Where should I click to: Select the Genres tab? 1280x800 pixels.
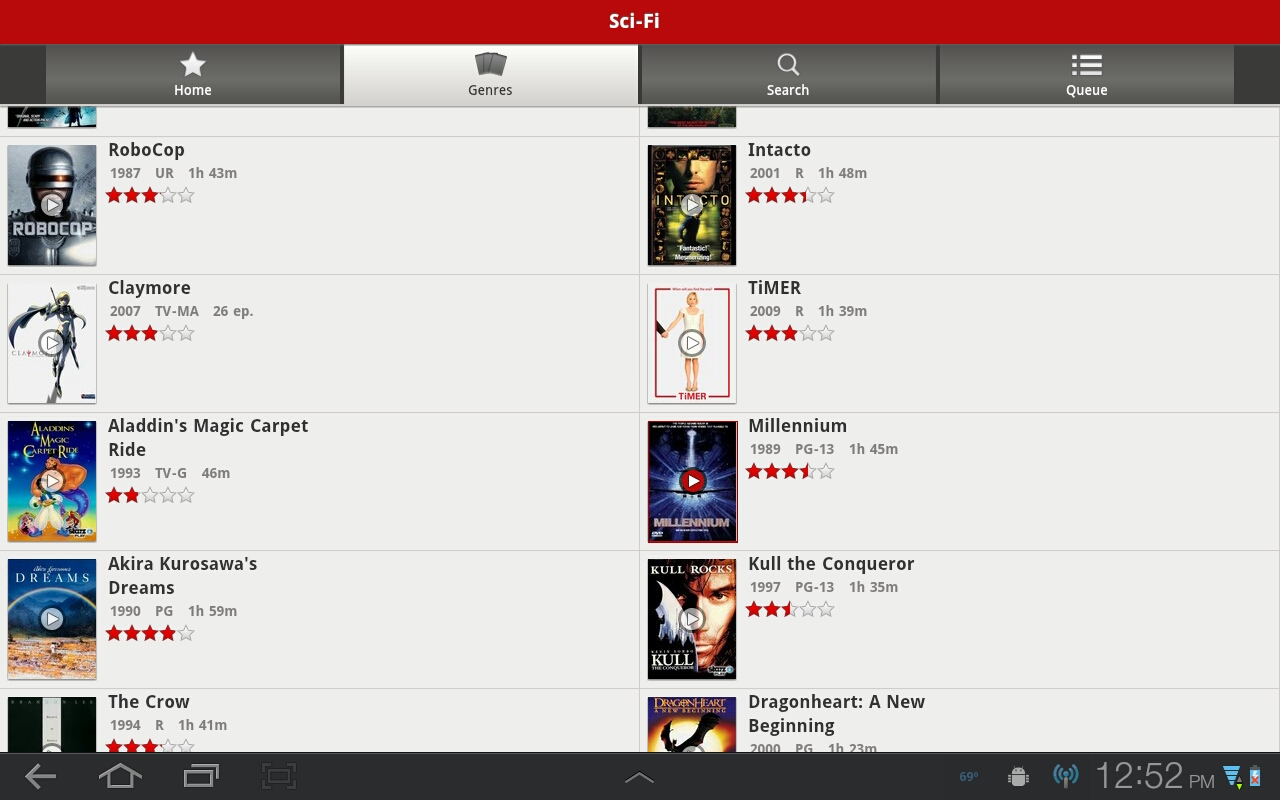490,75
